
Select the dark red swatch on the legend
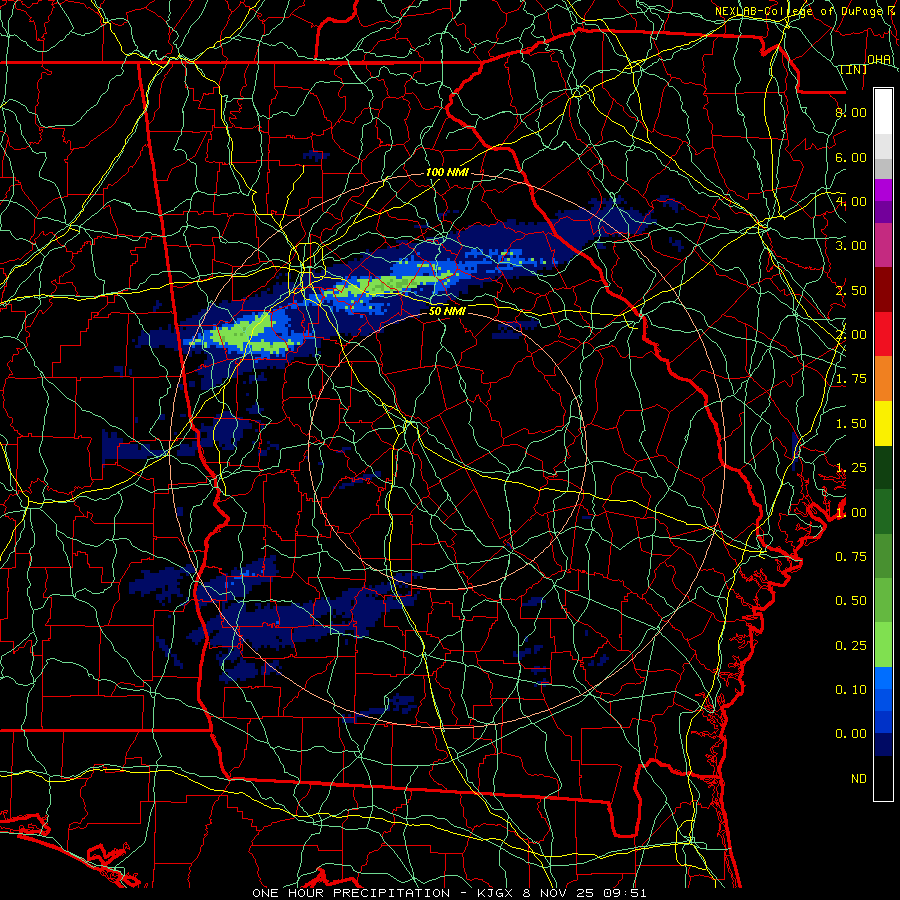pos(883,290)
